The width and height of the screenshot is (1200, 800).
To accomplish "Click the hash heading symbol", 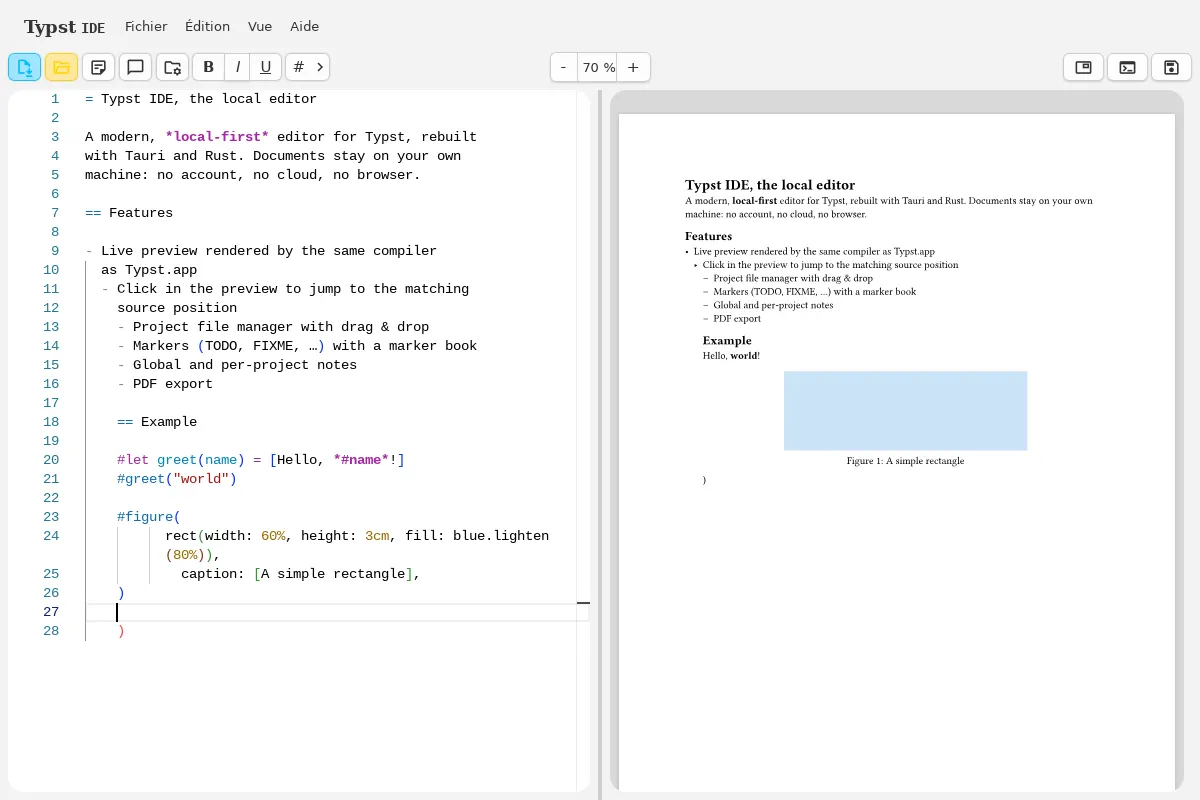I will point(298,67).
